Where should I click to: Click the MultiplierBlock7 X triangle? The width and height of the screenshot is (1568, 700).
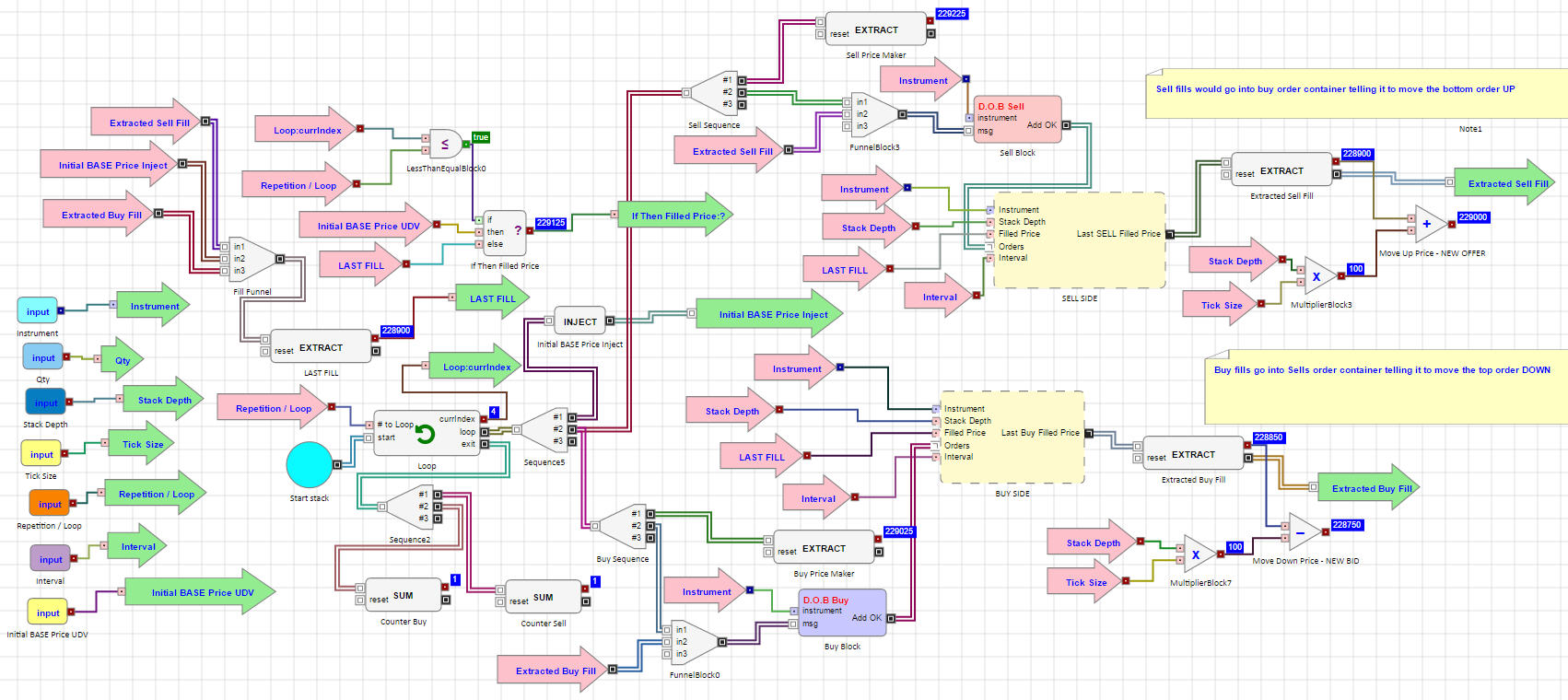click(1196, 554)
